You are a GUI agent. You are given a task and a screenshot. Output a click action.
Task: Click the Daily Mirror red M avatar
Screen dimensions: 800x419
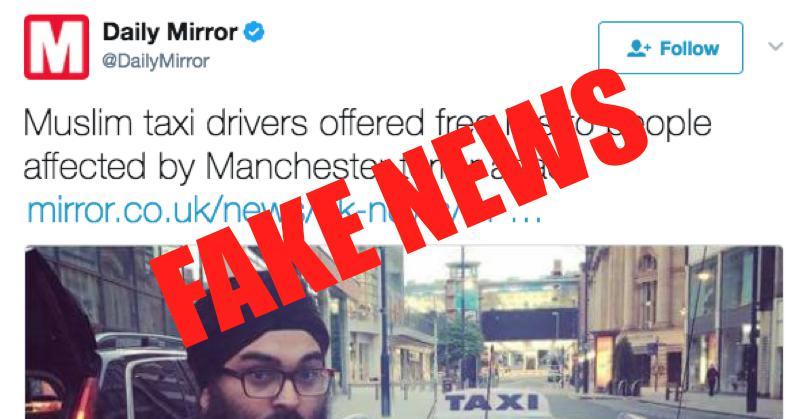(57, 47)
